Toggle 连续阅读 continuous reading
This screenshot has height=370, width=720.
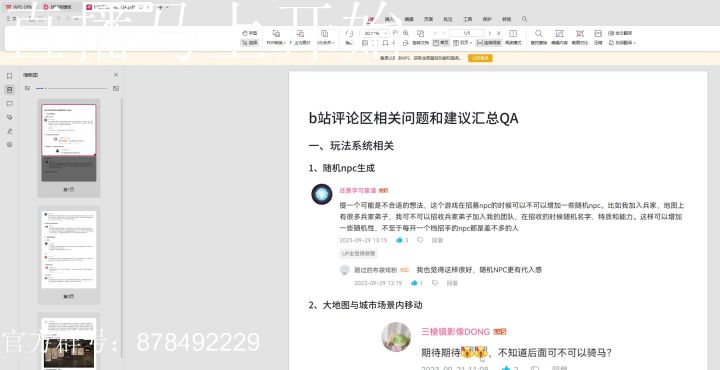click(488, 43)
